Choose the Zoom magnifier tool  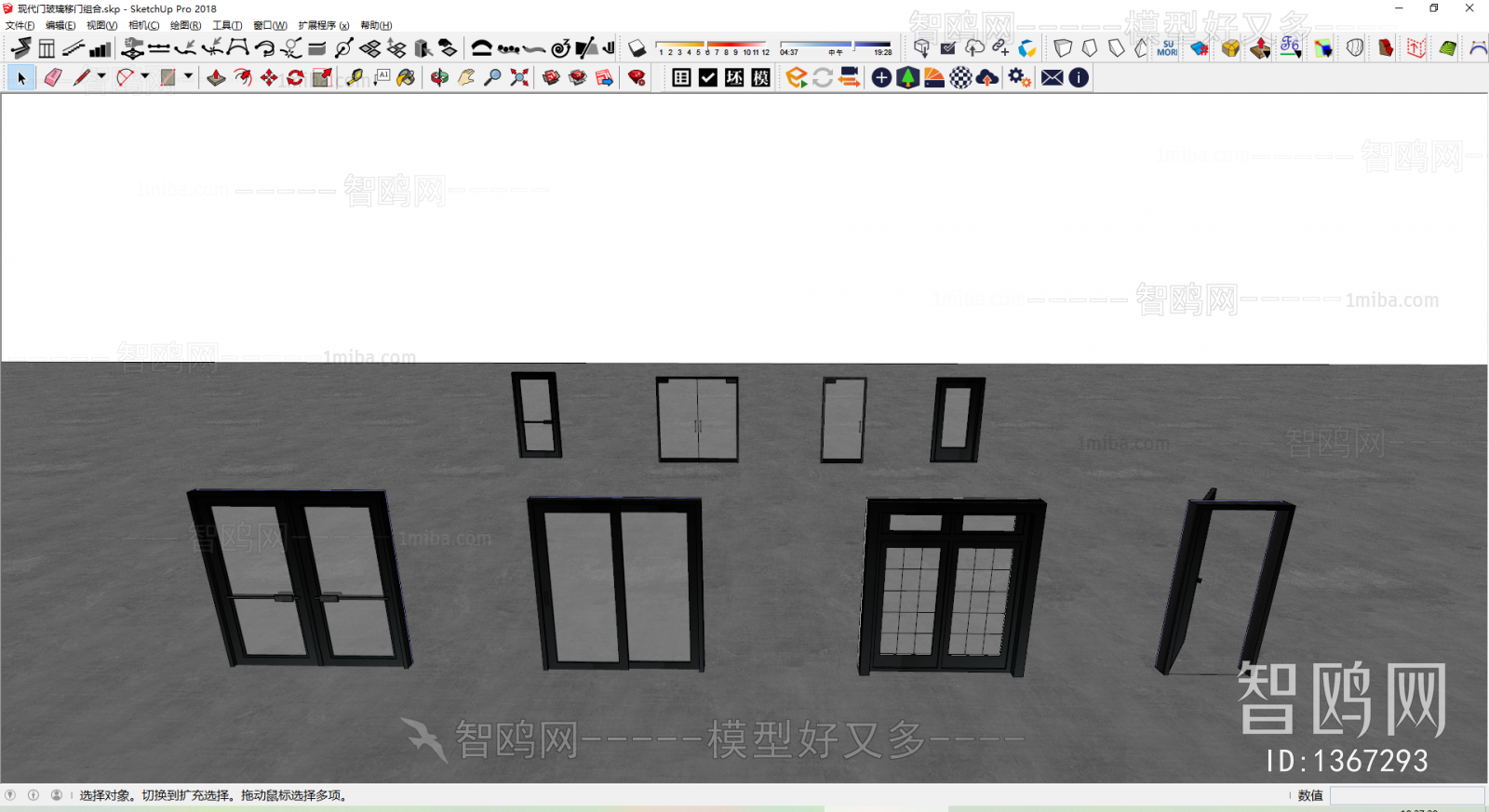pos(492,78)
